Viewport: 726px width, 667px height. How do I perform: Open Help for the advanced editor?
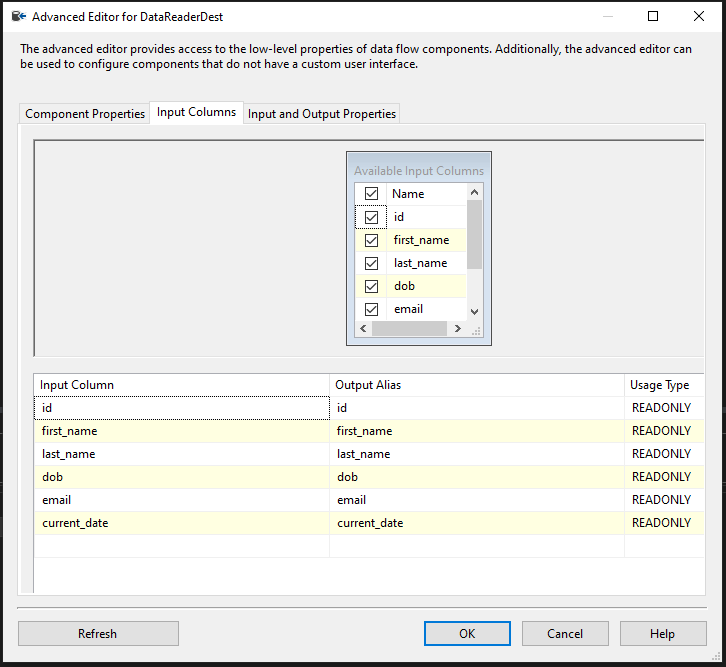(662, 633)
